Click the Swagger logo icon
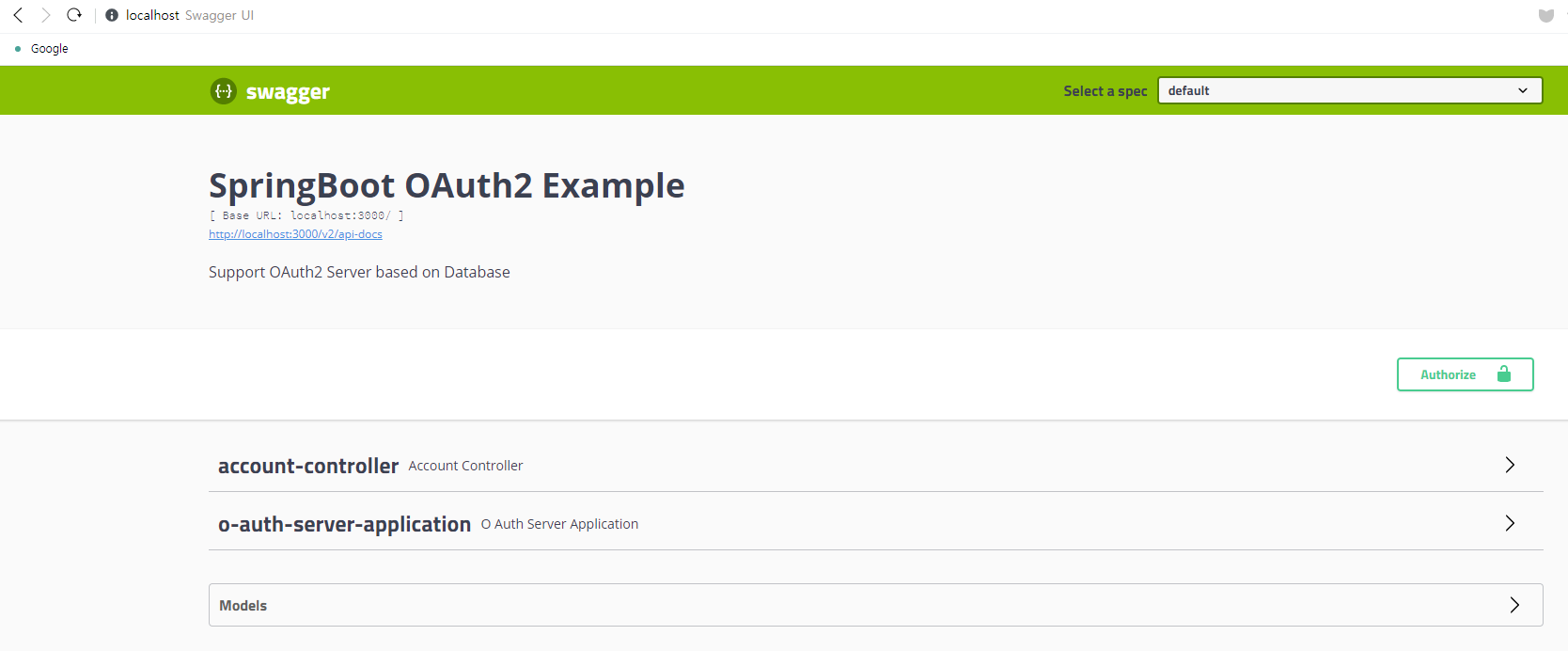Image resolution: width=1568 pixels, height=651 pixels. 224,91
